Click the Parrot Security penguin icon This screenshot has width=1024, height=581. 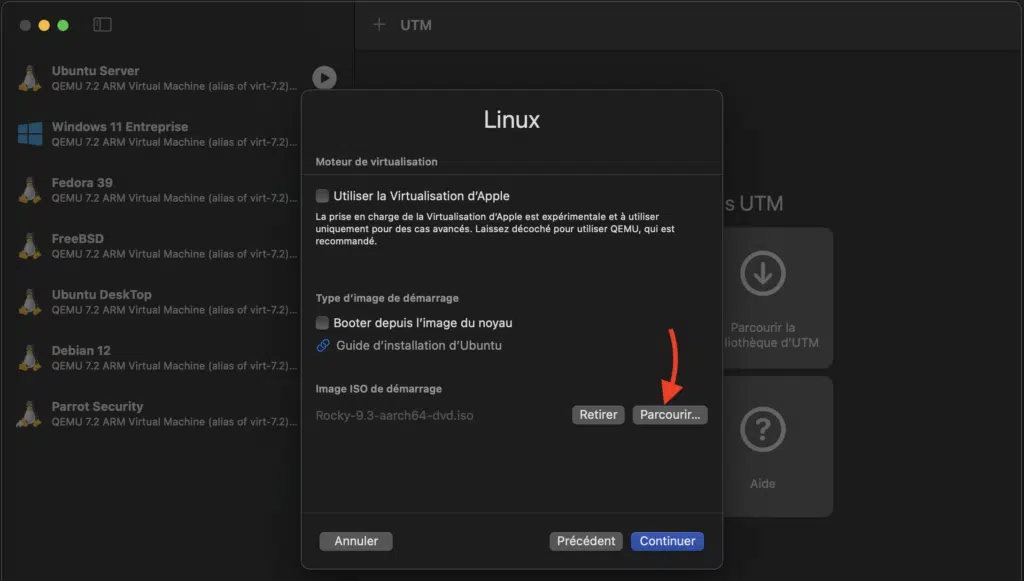29,414
